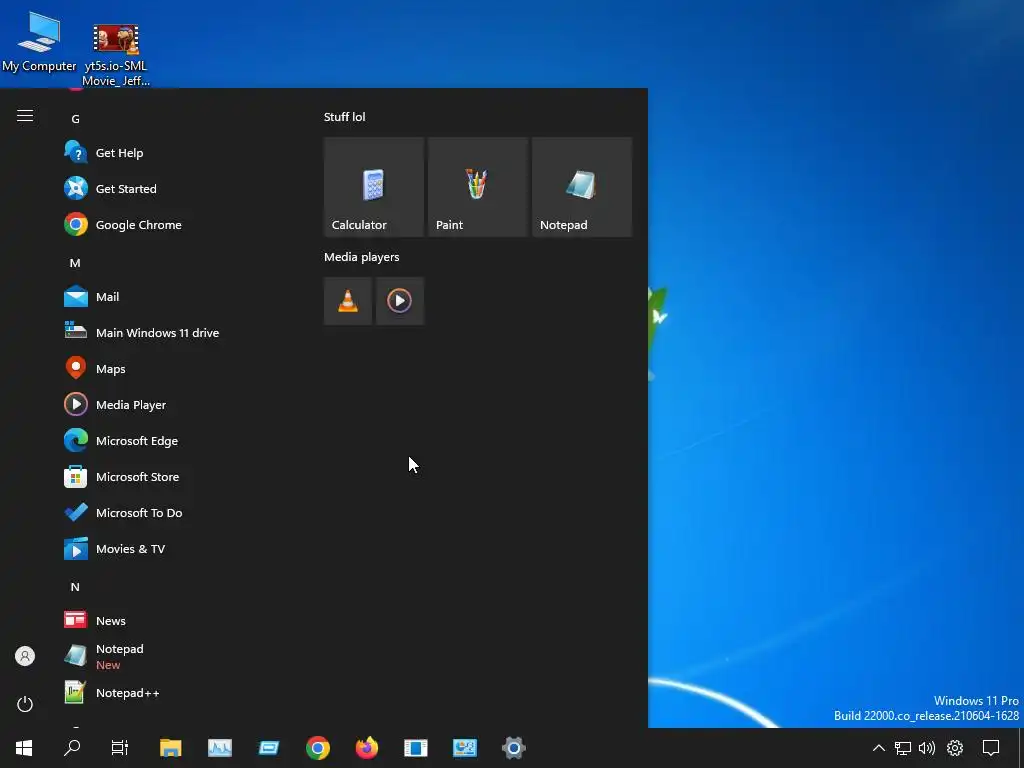Open the volume tray icon
The image size is (1024, 768).
click(x=927, y=748)
